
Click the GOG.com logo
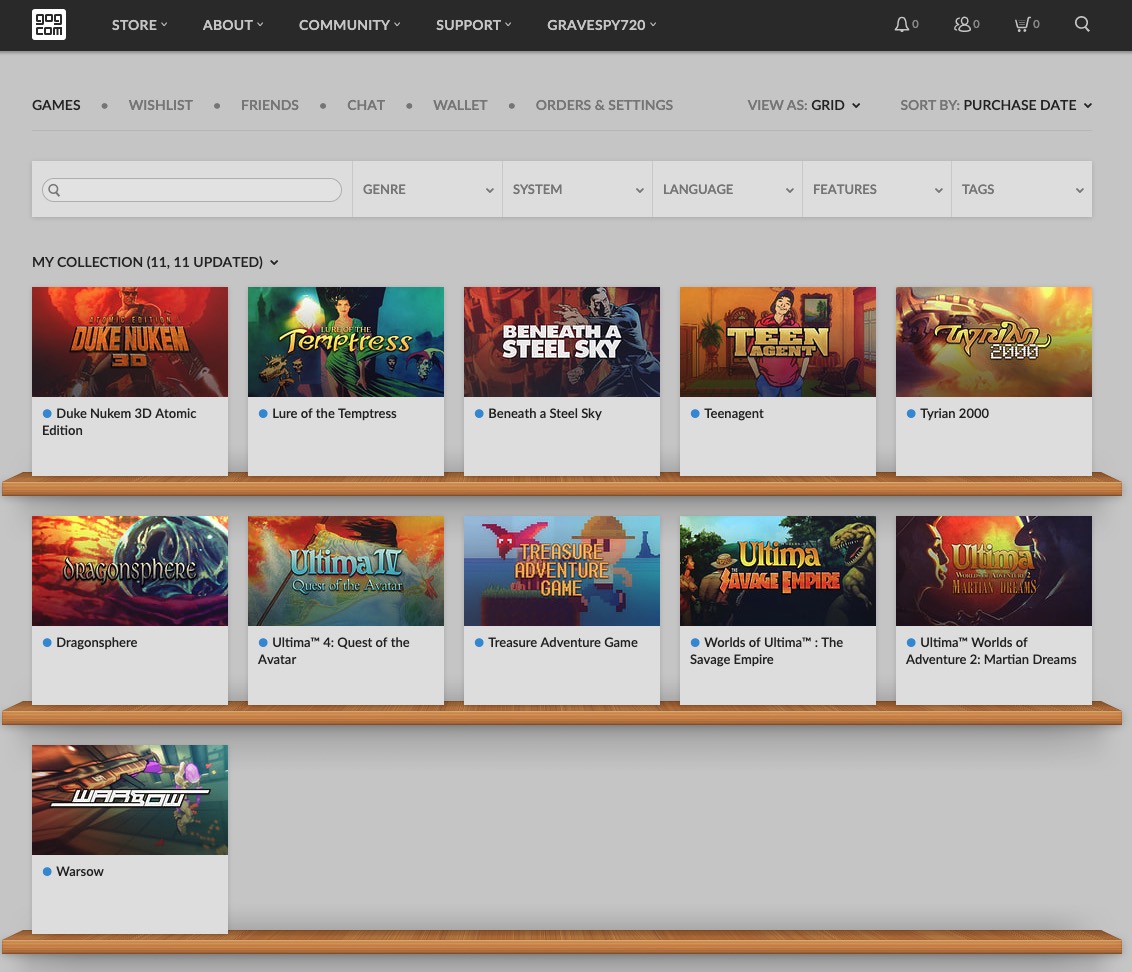pos(49,25)
